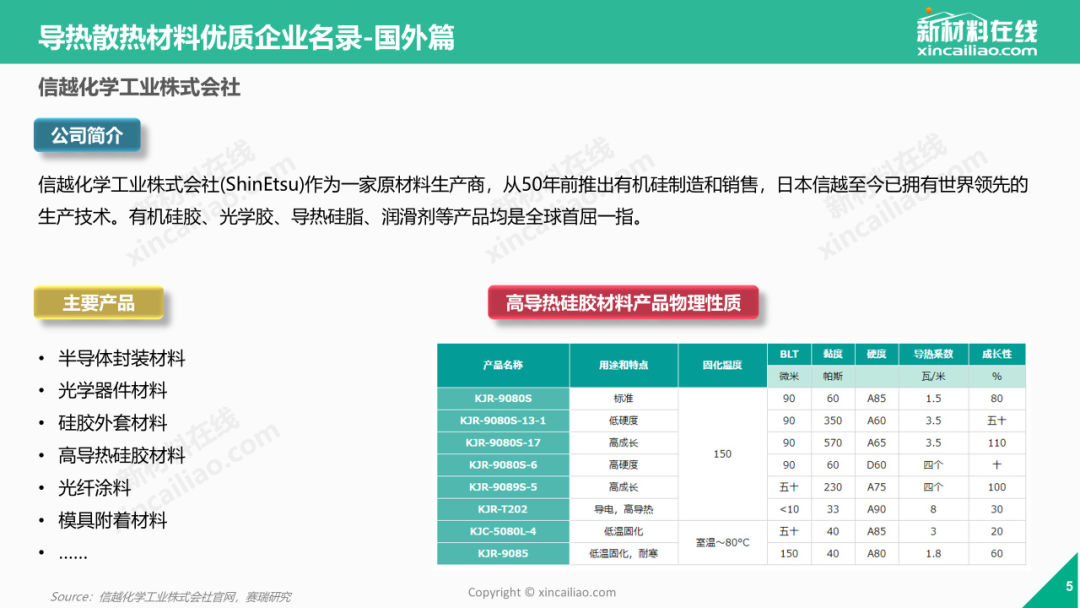Click the bullet item 半导体封装材料
Viewport: 1080px width, 608px height.
tap(121, 358)
